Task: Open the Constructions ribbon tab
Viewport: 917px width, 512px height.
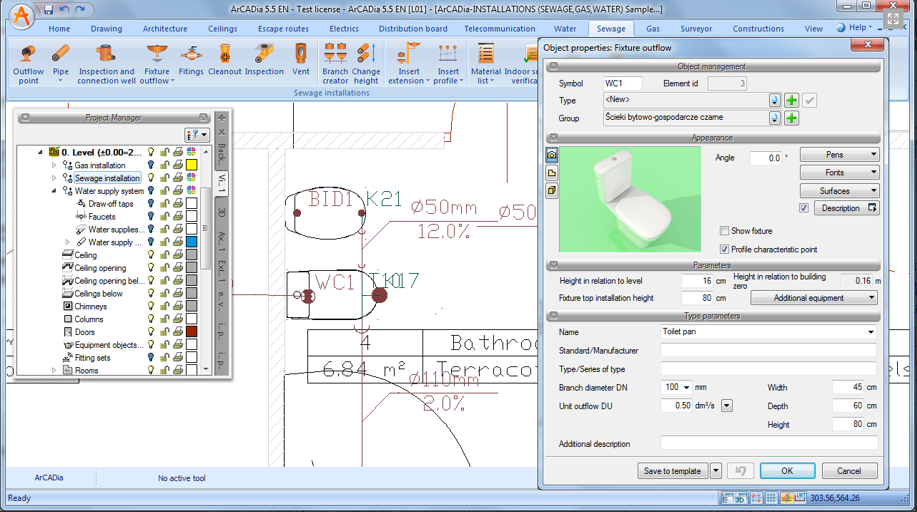Action: tap(758, 29)
